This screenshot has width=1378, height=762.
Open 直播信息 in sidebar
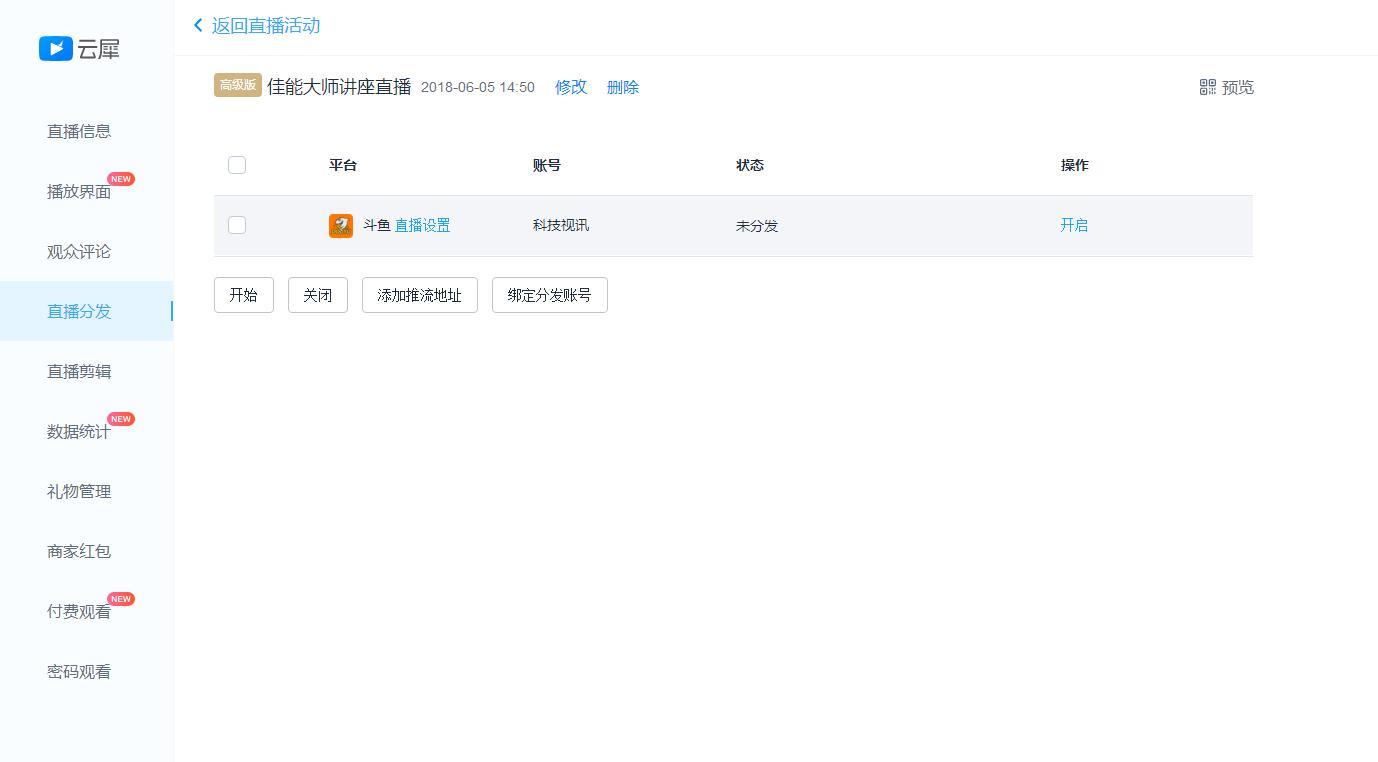tap(79, 131)
